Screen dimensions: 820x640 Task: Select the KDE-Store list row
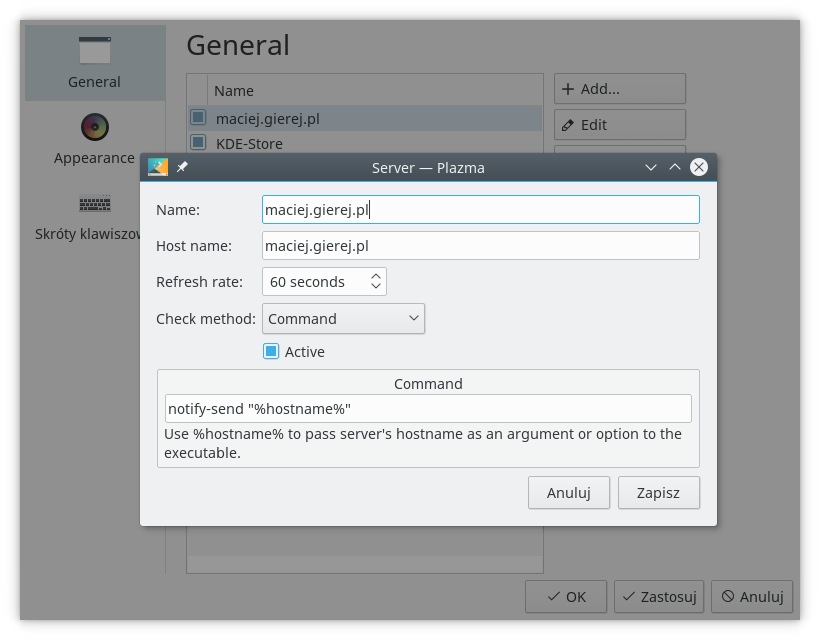point(365,143)
